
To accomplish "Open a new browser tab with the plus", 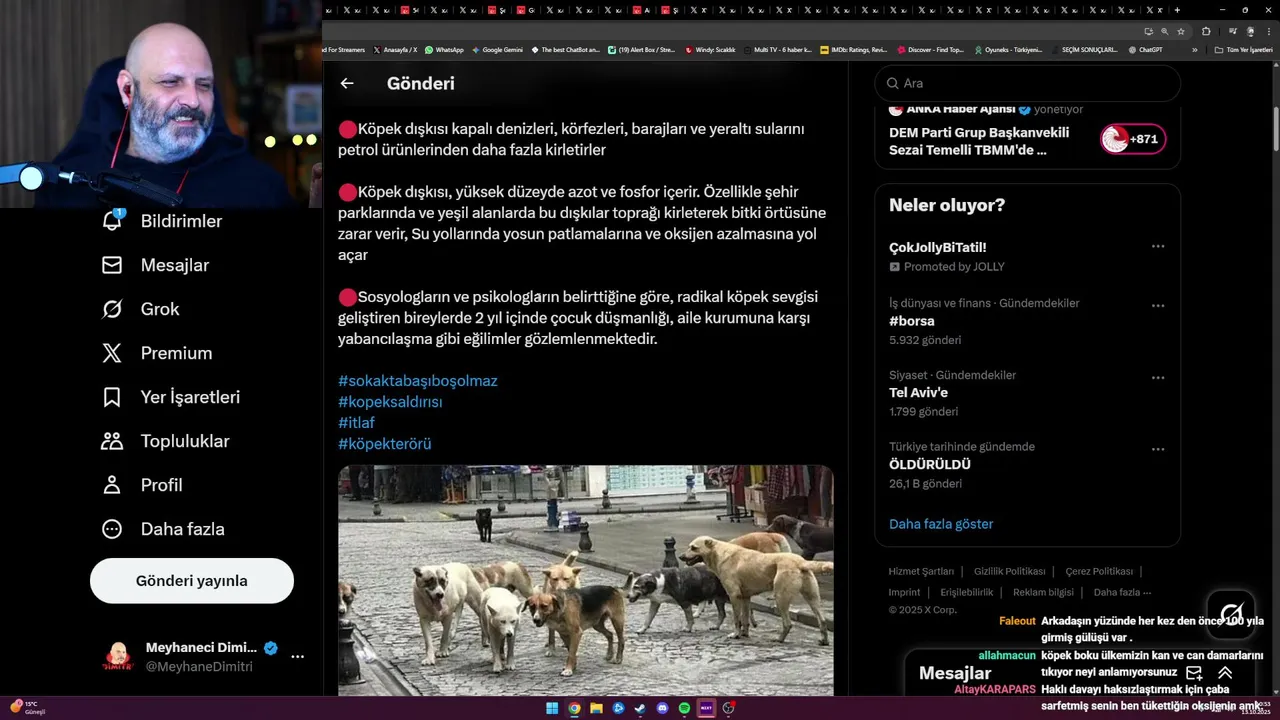I will [x=1177, y=10].
